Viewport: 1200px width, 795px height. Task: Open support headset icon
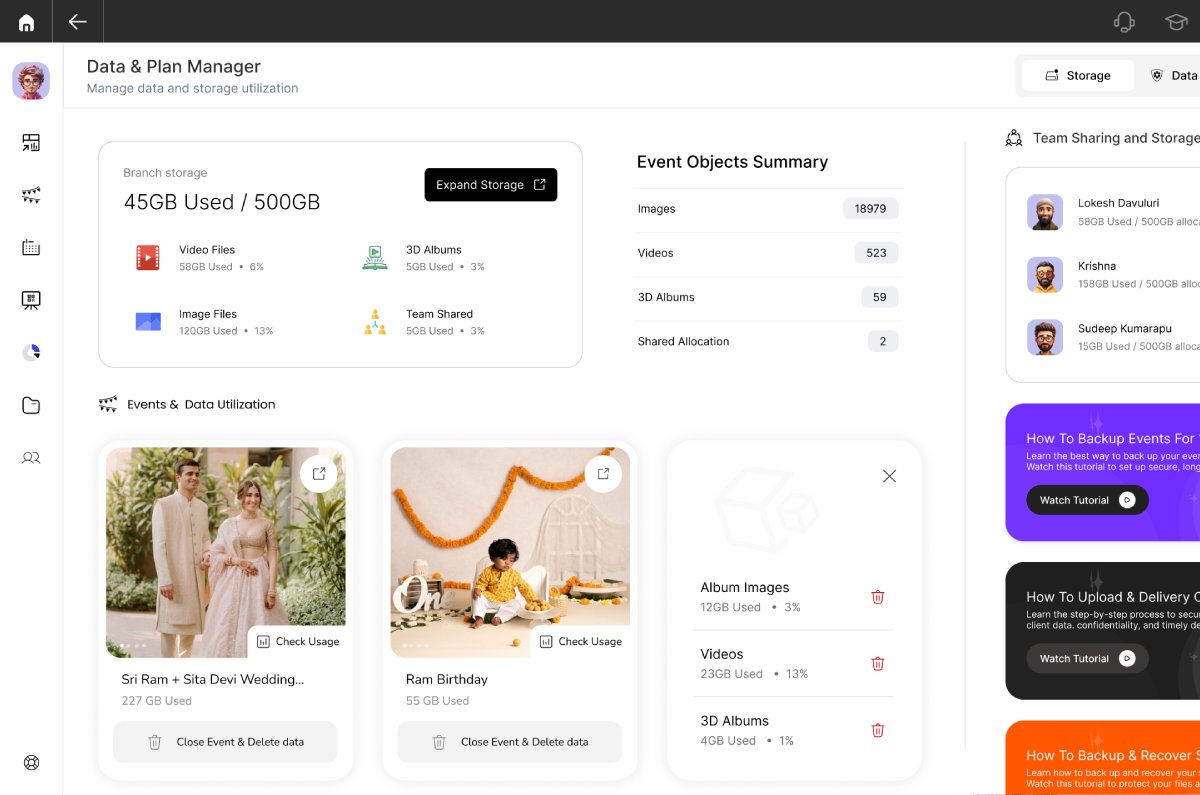coord(1124,22)
